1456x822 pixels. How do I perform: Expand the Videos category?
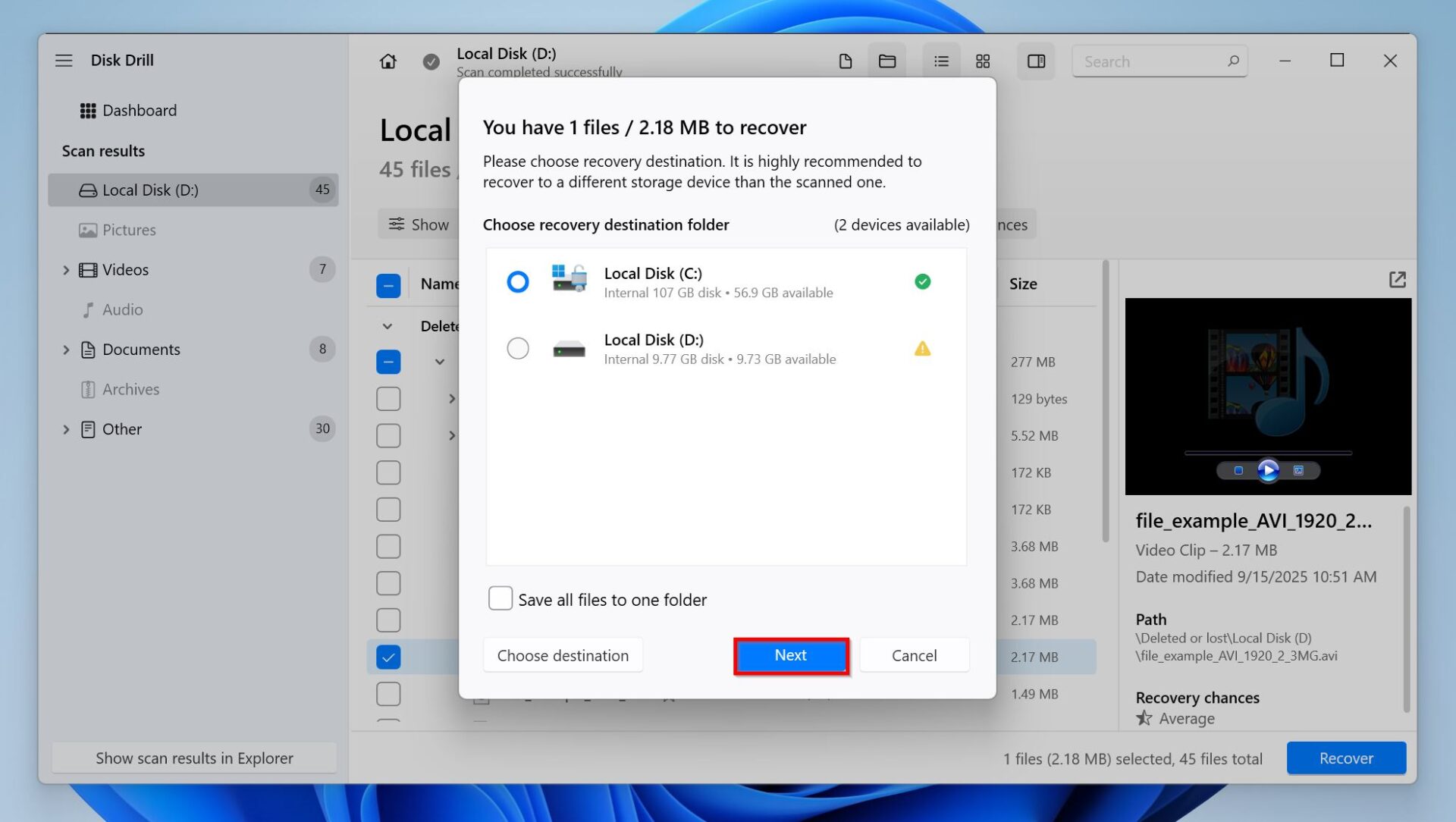coord(66,269)
